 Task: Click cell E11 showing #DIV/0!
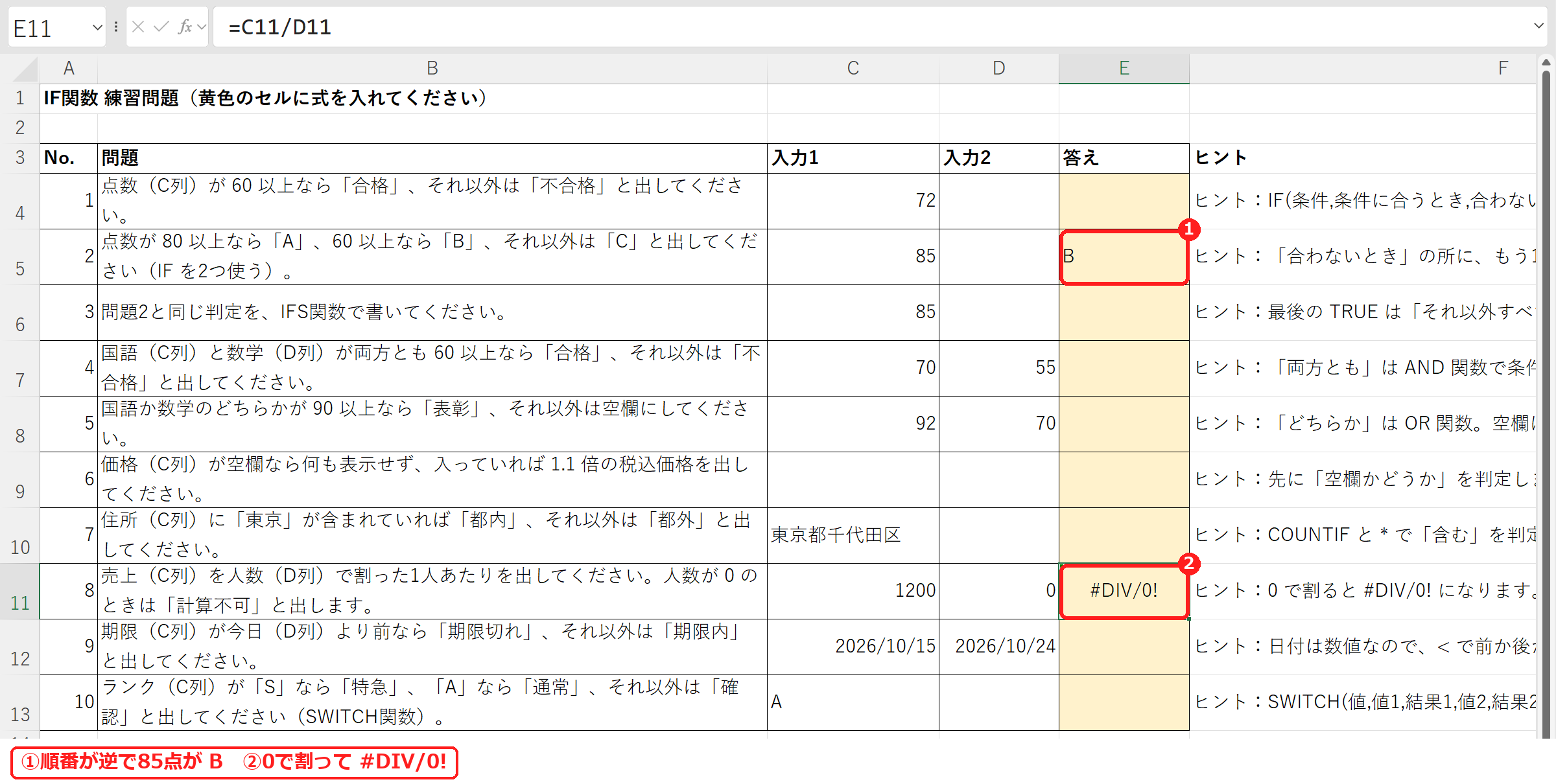(x=1124, y=591)
